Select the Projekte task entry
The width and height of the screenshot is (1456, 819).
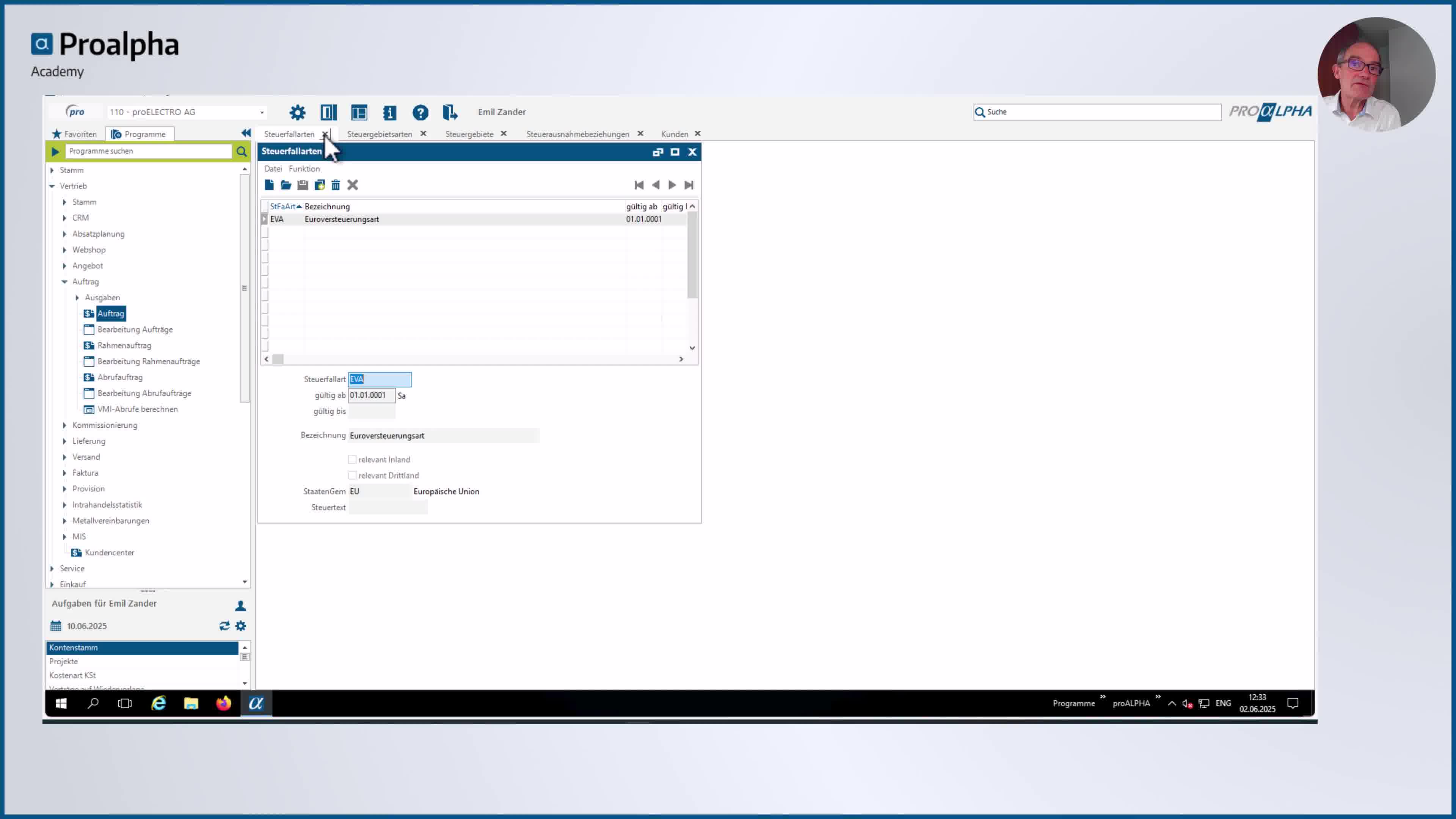pyautogui.click(x=142, y=661)
